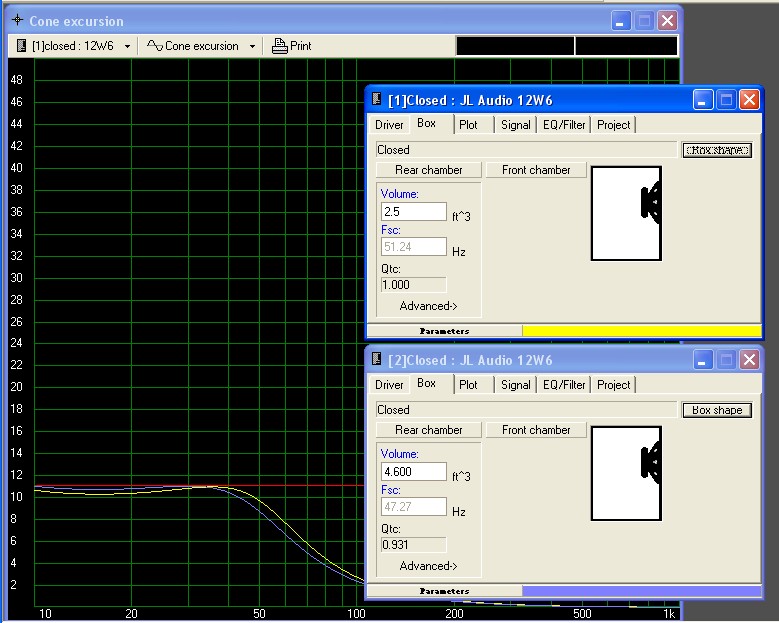Click the left black readout box in plot toolbar
Viewport: 779px width, 623px height.
(515, 46)
